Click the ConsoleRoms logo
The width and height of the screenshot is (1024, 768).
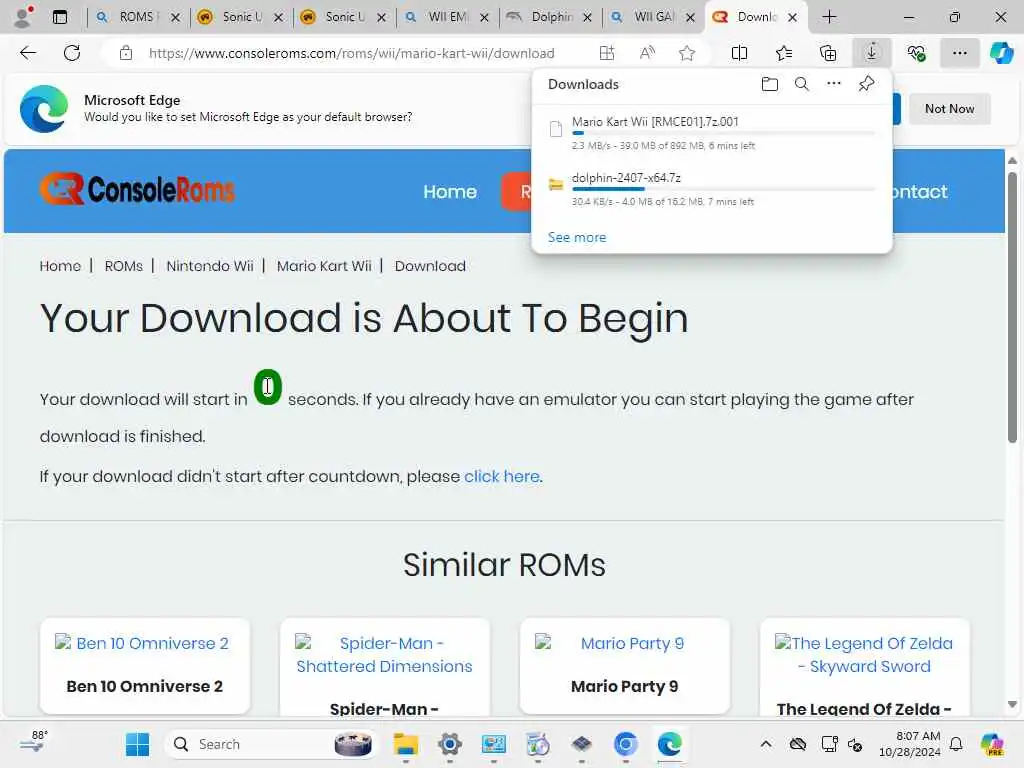136,189
